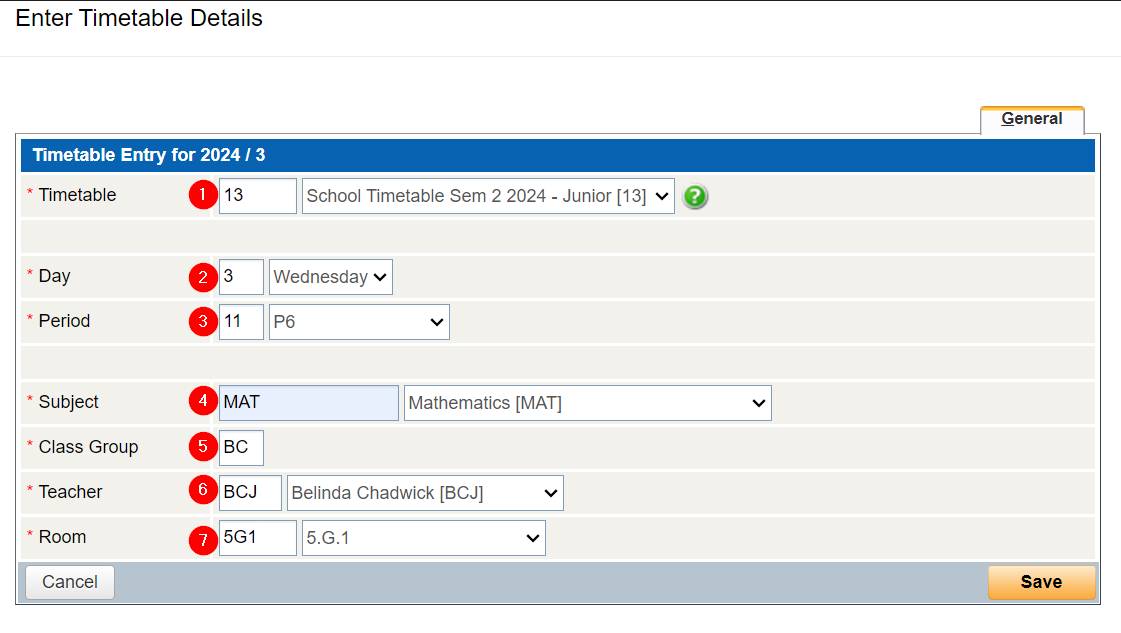Open the 5.G.1 room dropdown

(x=423, y=538)
